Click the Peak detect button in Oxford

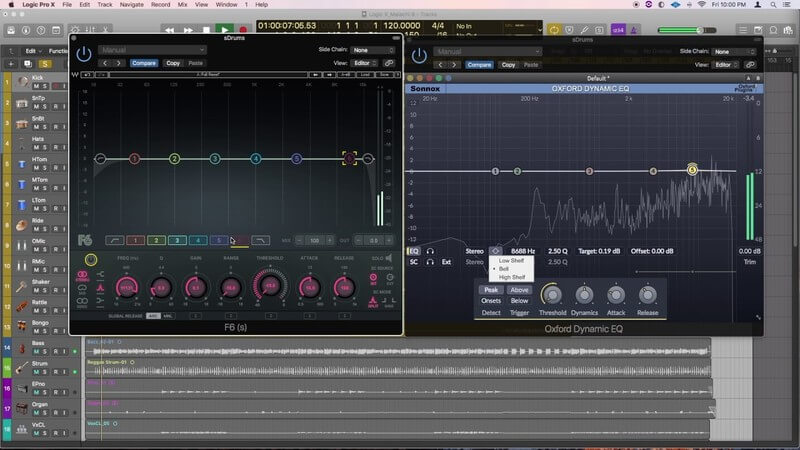(491, 290)
